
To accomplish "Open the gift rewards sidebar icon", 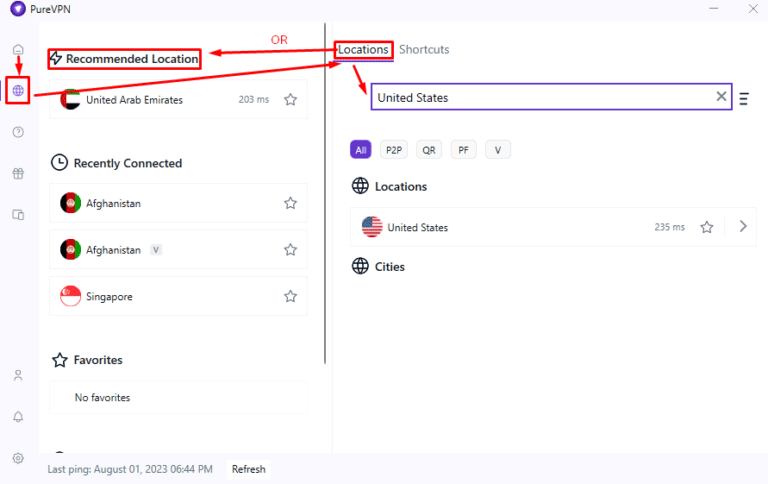I will click(x=18, y=173).
